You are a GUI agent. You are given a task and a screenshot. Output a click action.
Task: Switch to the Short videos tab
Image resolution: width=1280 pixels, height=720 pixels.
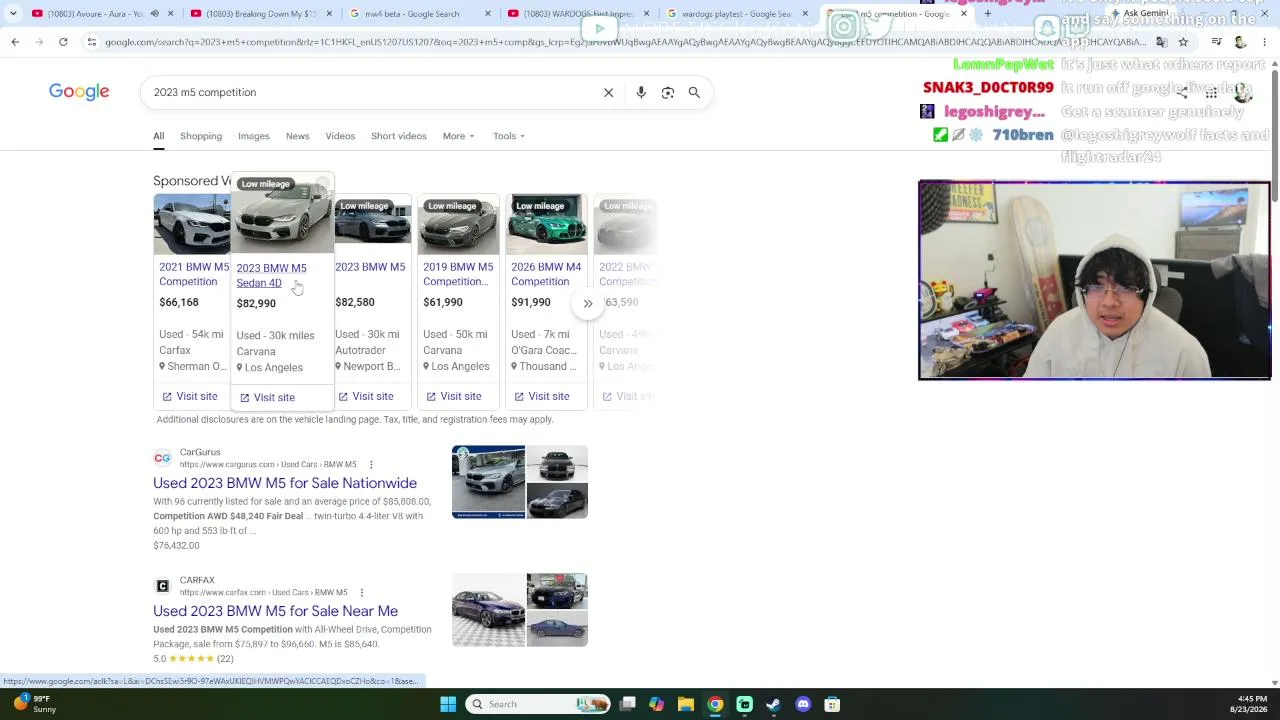pos(399,136)
